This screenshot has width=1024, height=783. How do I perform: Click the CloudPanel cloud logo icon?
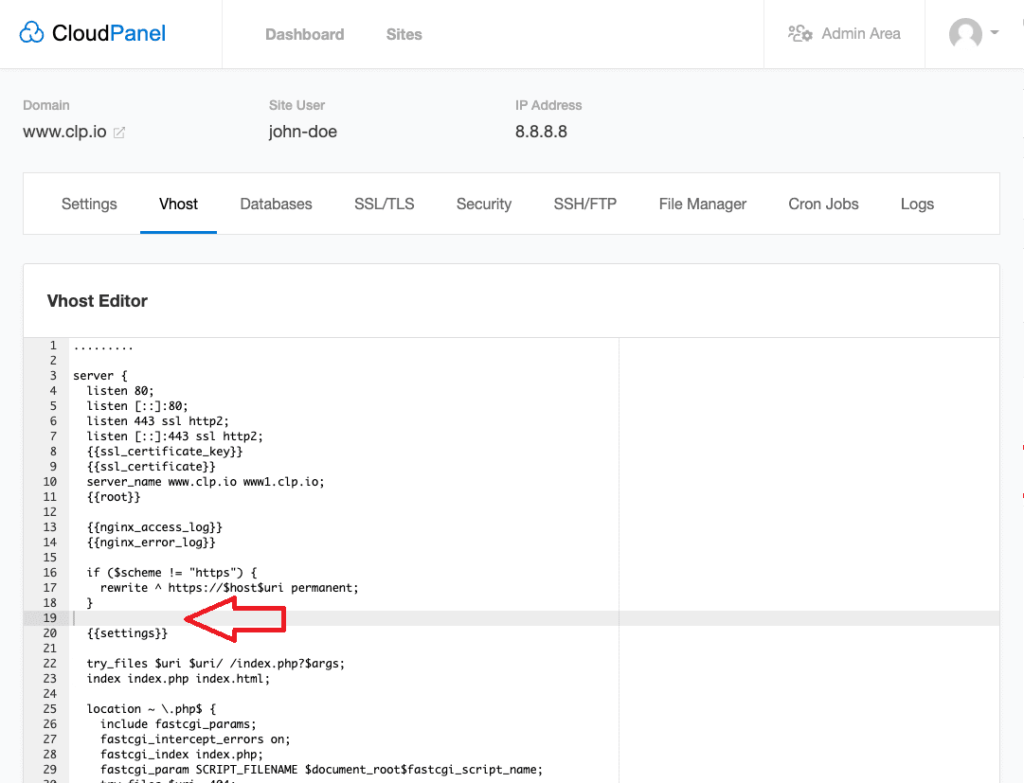click(x=32, y=33)
